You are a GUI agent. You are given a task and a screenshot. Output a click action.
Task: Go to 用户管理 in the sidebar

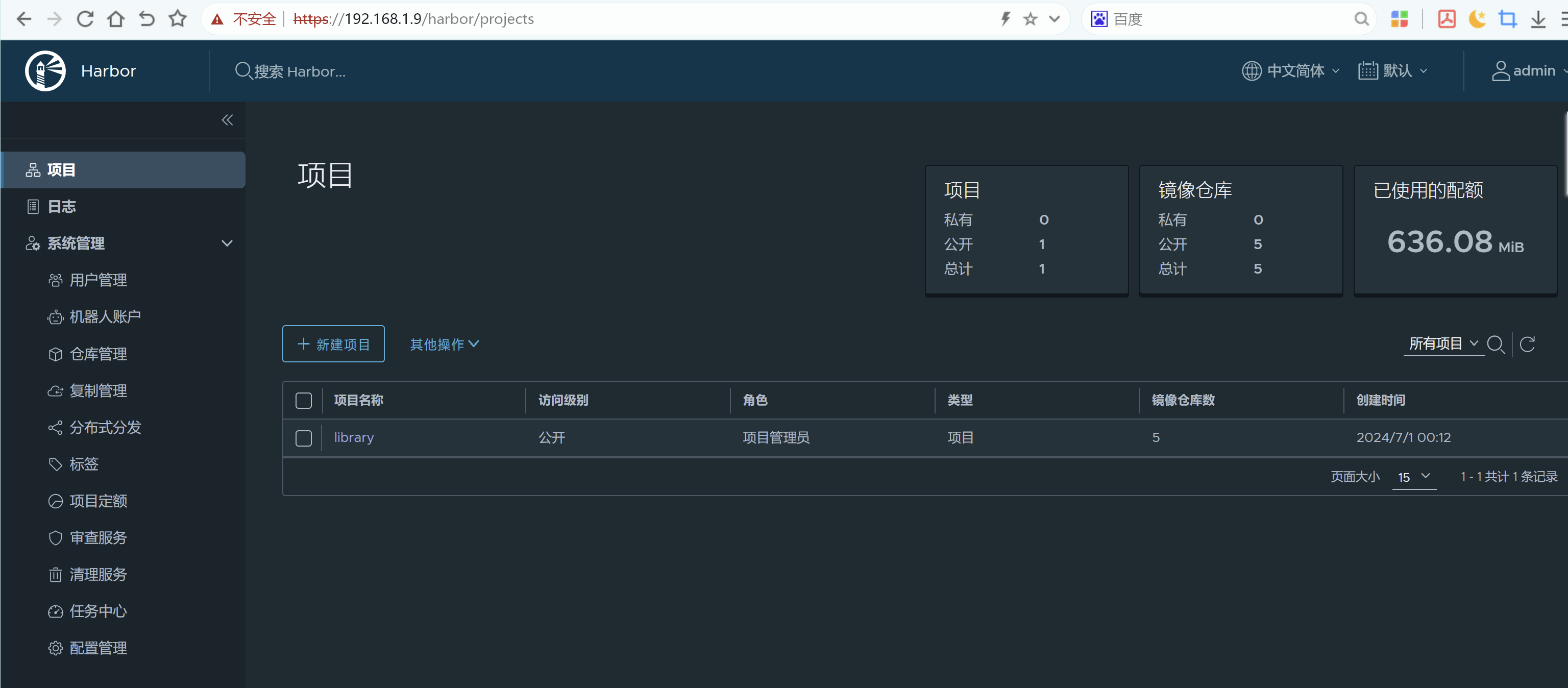click(x=98, y=280)
